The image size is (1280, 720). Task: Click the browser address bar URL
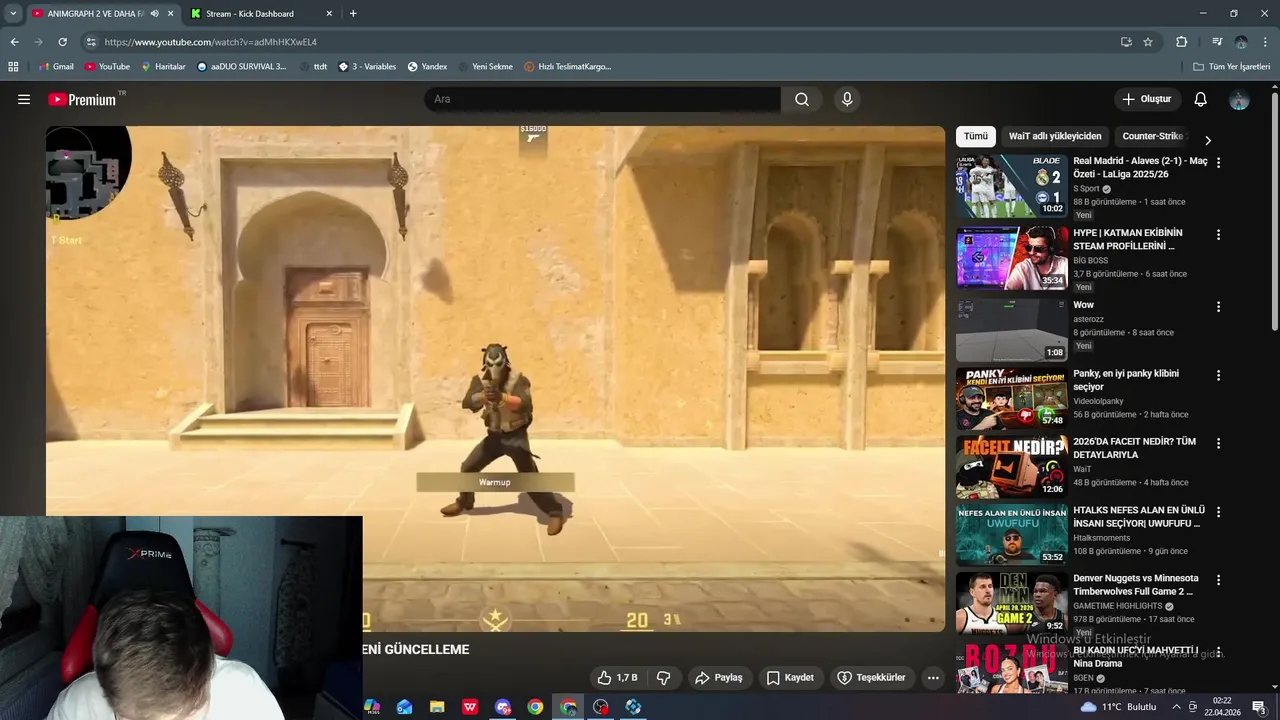[211, 42]
